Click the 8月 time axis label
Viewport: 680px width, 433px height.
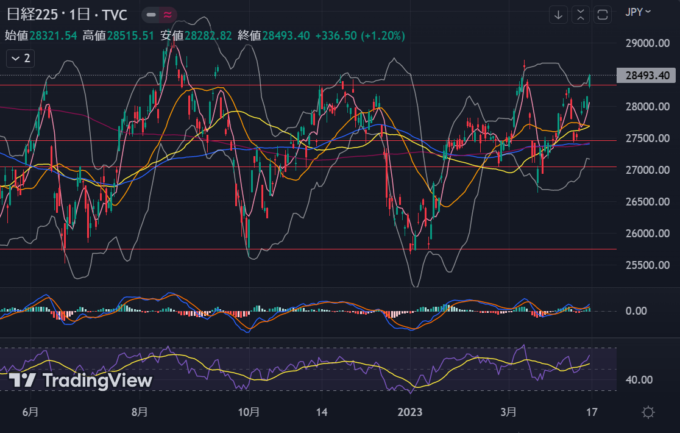point(140,412)
